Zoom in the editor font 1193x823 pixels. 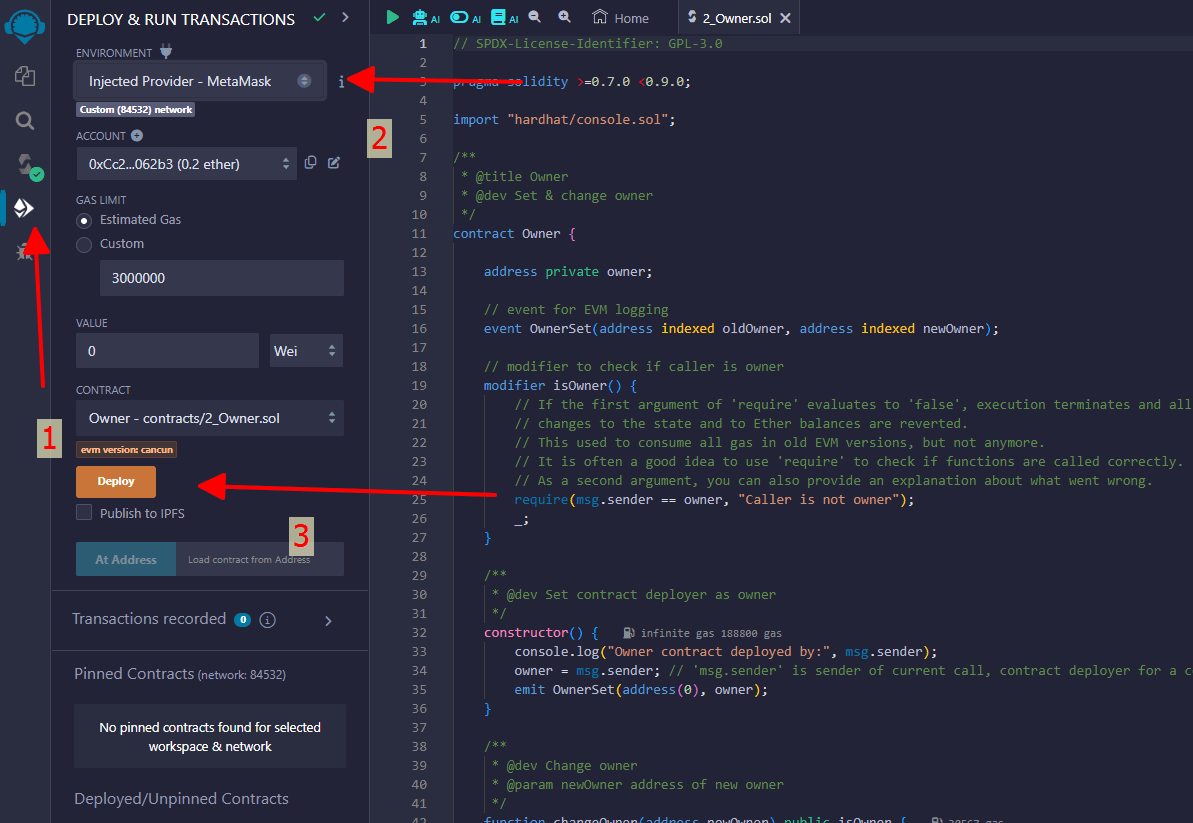tap(565, 17)
